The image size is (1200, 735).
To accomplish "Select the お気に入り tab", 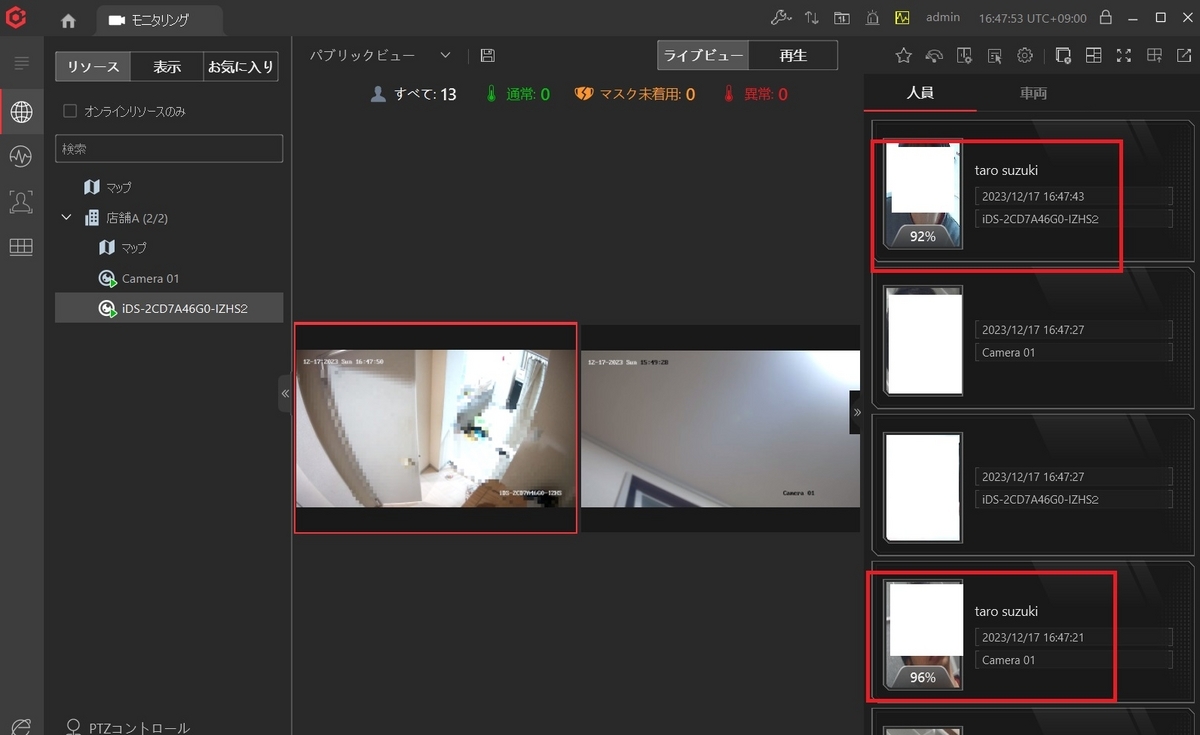I will 241,67.
